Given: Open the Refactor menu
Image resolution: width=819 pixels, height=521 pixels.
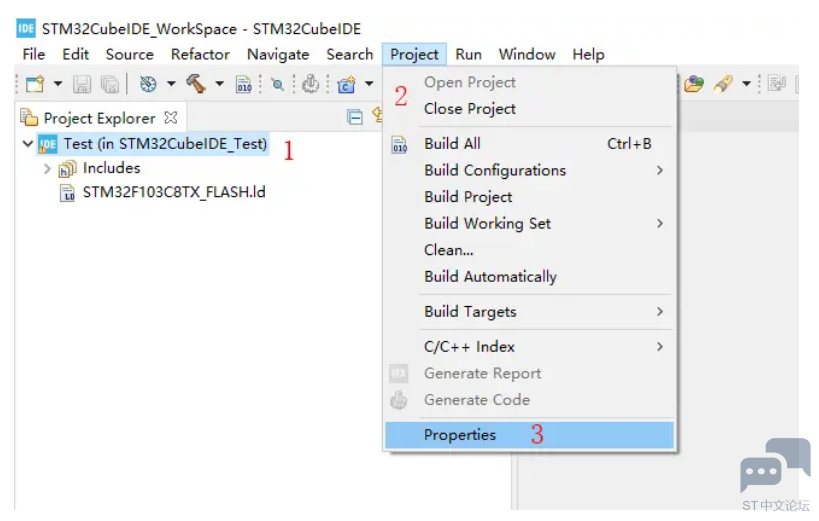Looking at the screenshot, I should pos(200,54).
